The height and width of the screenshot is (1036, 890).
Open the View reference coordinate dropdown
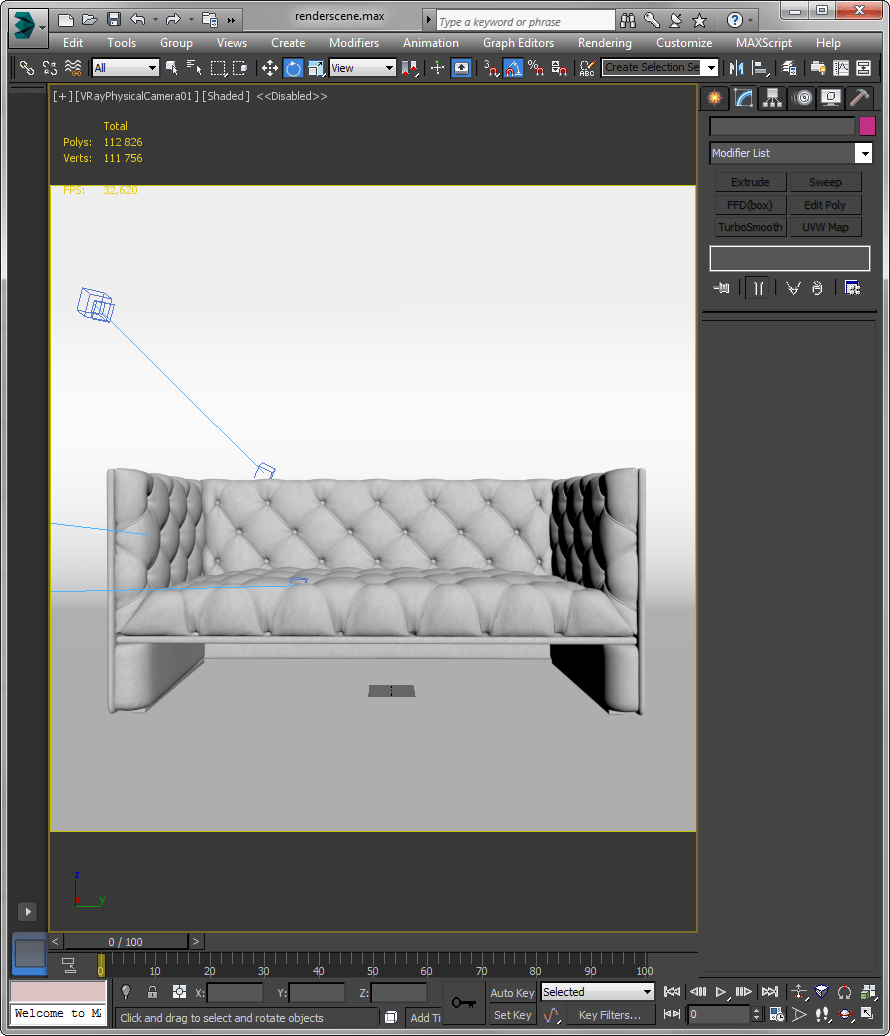pos(362,68)
